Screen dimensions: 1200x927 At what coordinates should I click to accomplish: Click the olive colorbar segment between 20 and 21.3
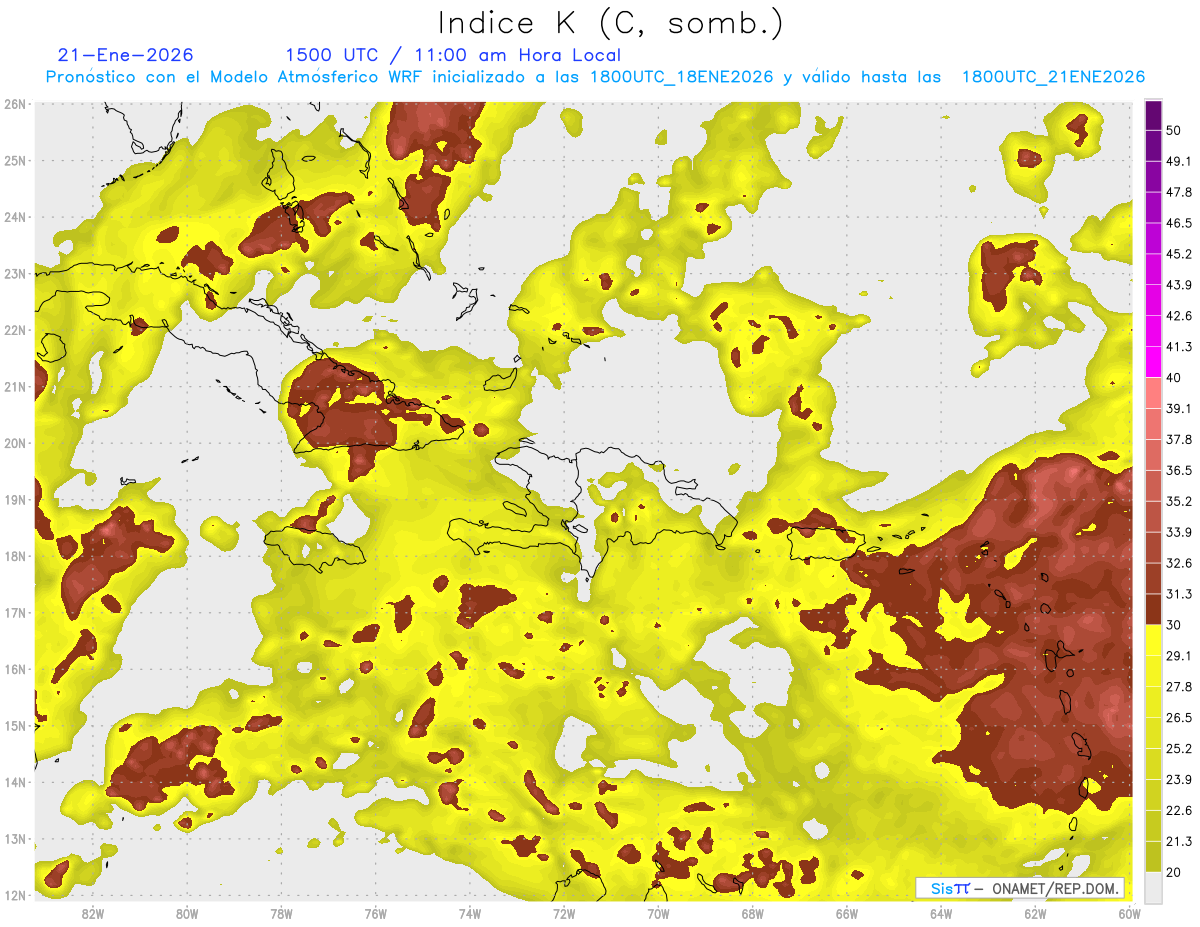pos(1153,856)
